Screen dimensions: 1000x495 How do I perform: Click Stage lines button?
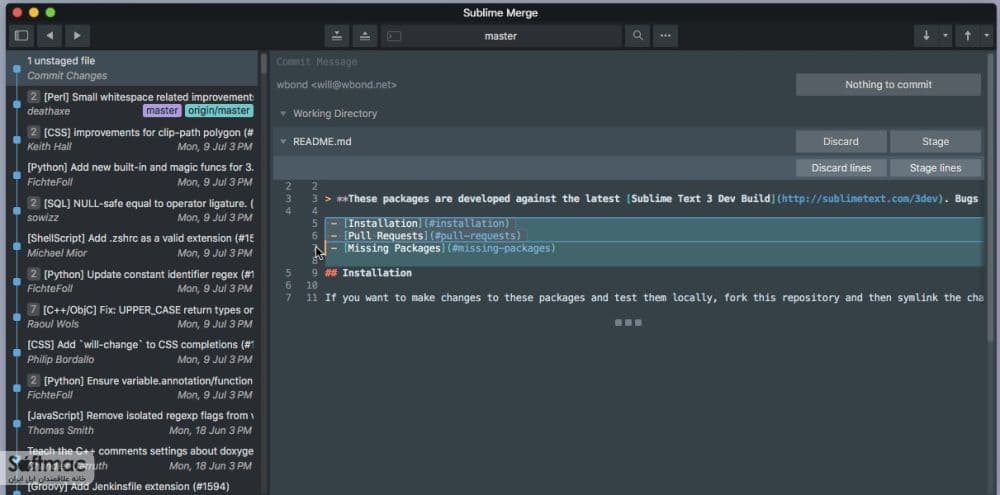(x=935, y=168)
